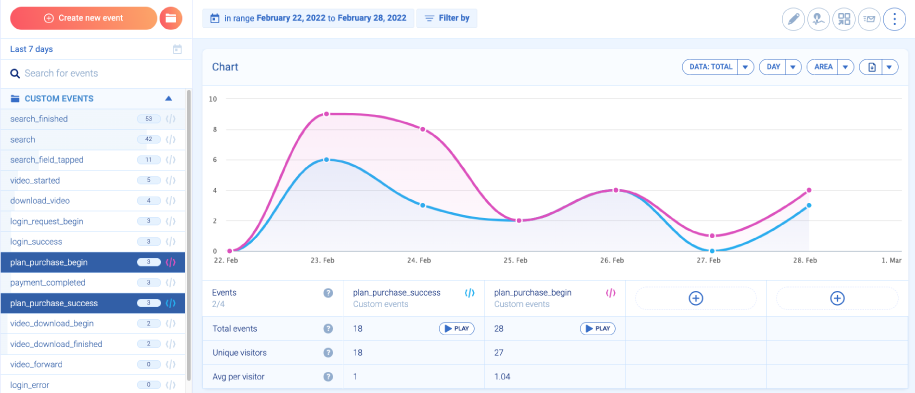
Task: Click the orange folder icon button
Action: pos(171,18)
